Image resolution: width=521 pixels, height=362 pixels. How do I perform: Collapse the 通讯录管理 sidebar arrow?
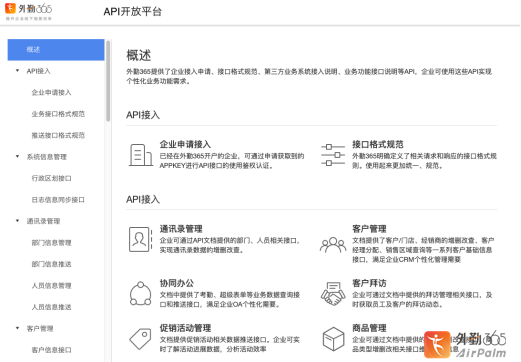point(17,221)
